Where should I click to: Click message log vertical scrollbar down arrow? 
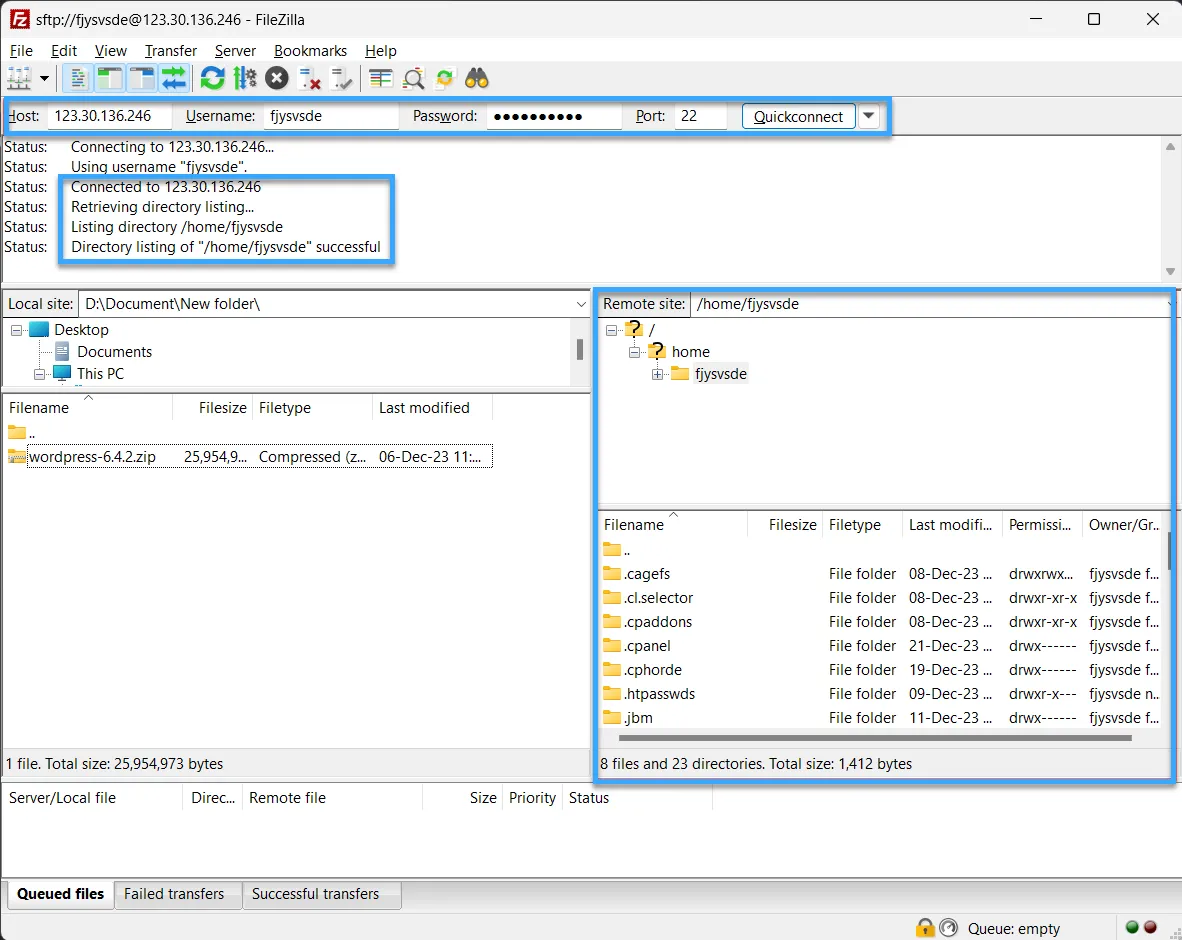(1170, 271)
